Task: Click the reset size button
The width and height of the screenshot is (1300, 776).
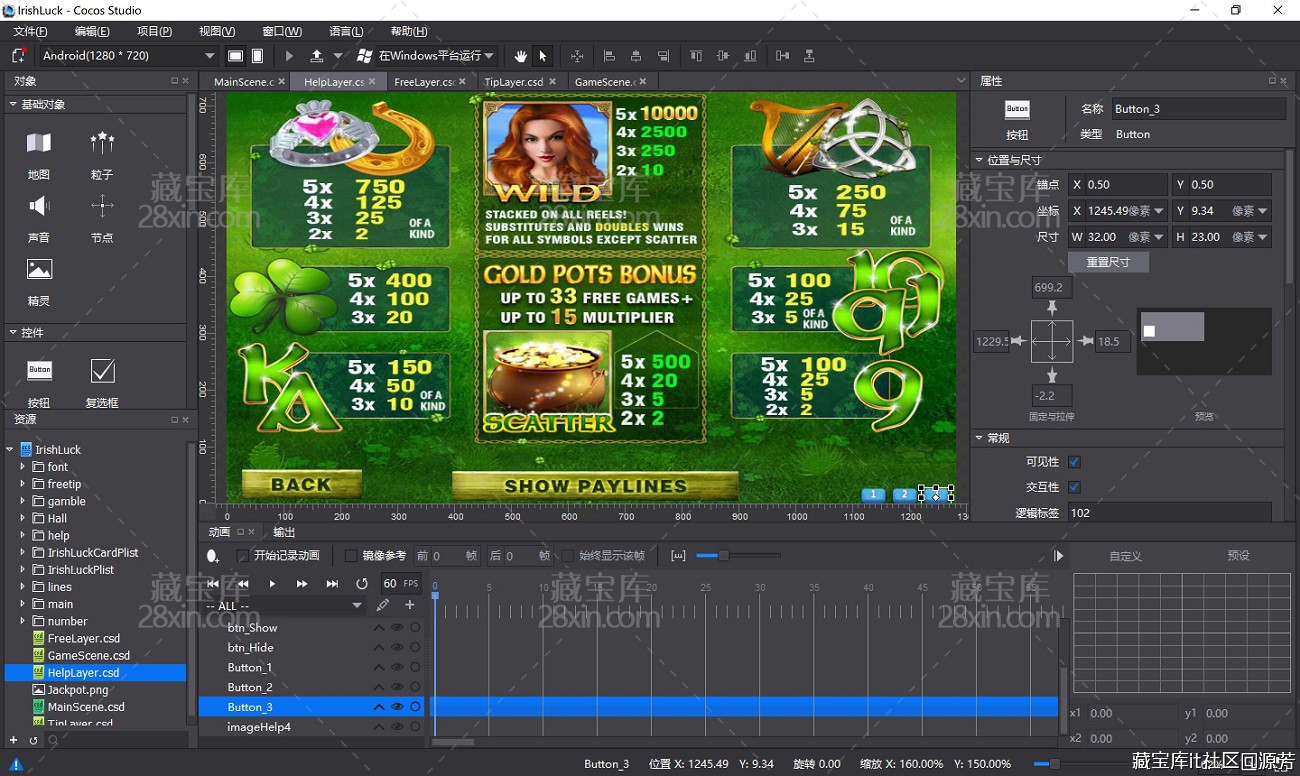Action: [x=1108, y=262]
